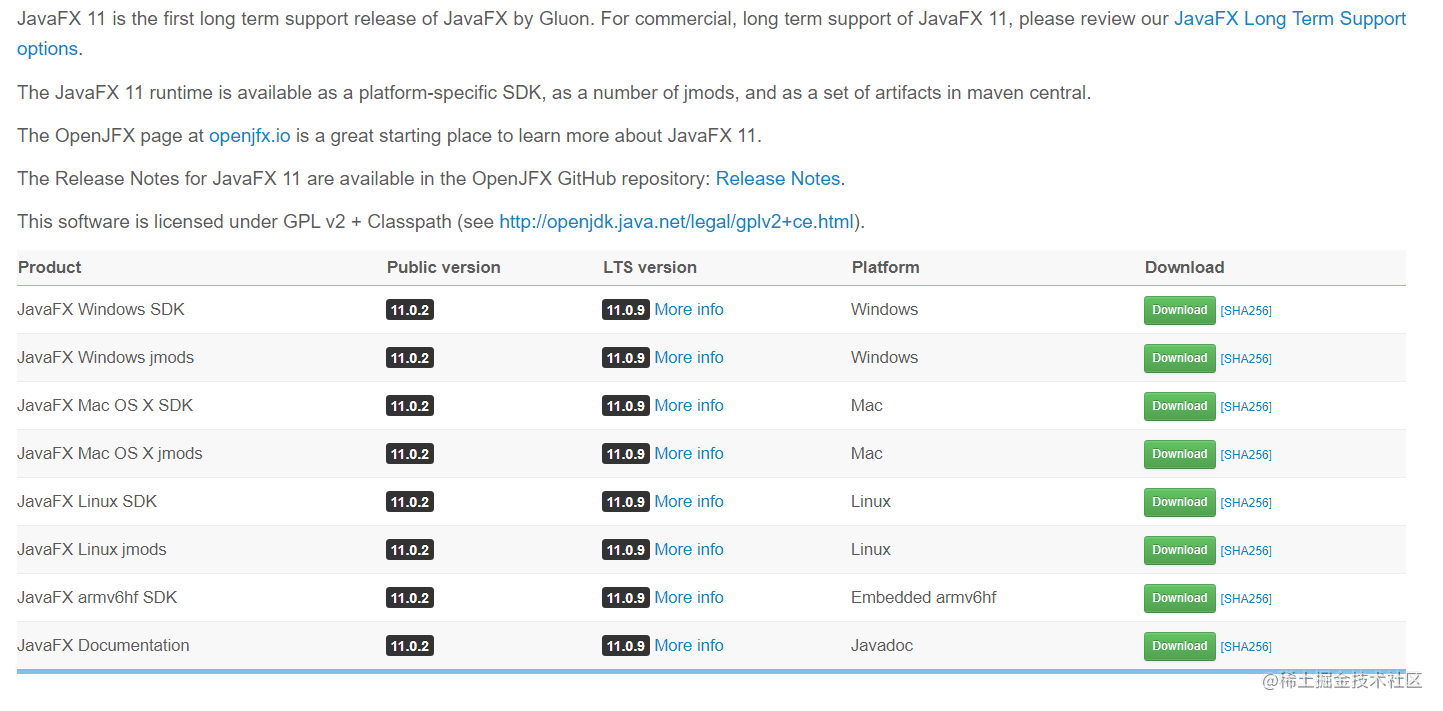Open SHA256 checksum for JavaFX Documentation
The height and width of the screenshot is (711, 1443).
1246,646
